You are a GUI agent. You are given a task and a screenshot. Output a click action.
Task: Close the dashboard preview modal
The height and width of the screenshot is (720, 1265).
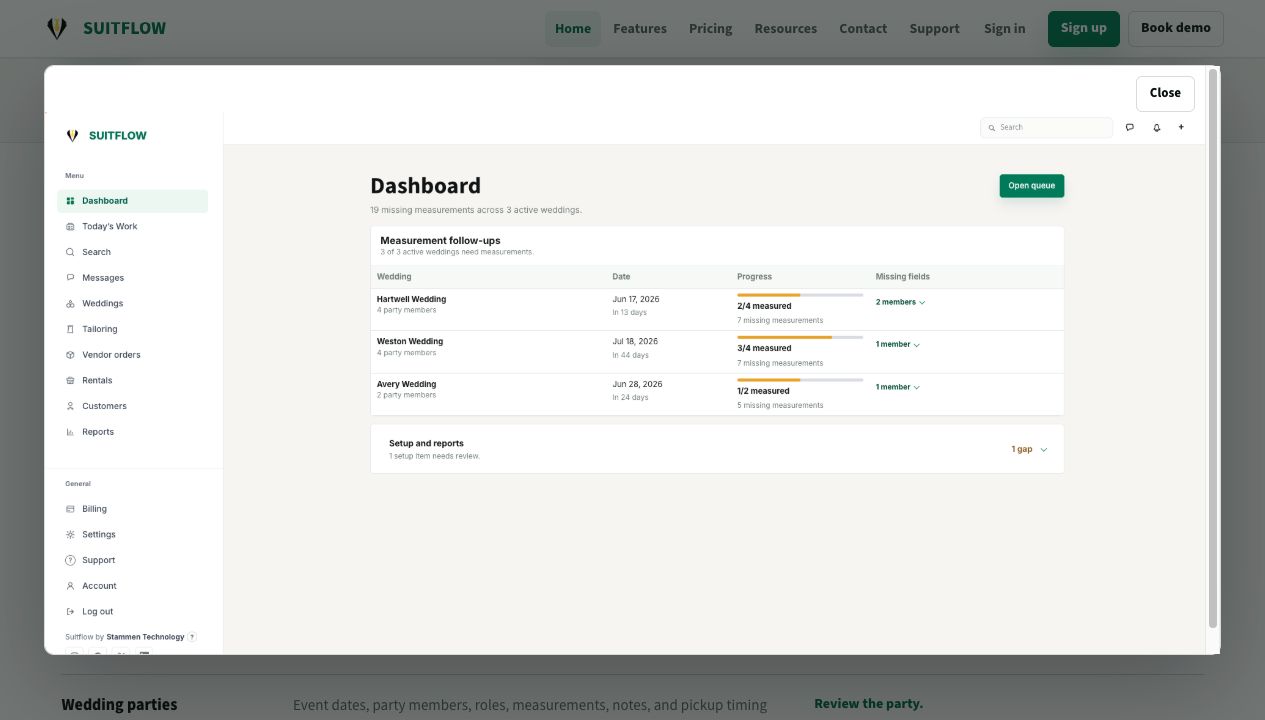point(1165,93)
